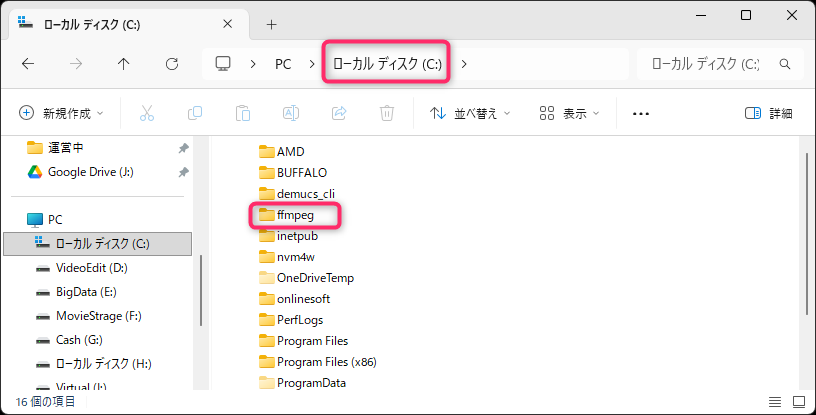Toggle the 詳細 details pane

768,113
